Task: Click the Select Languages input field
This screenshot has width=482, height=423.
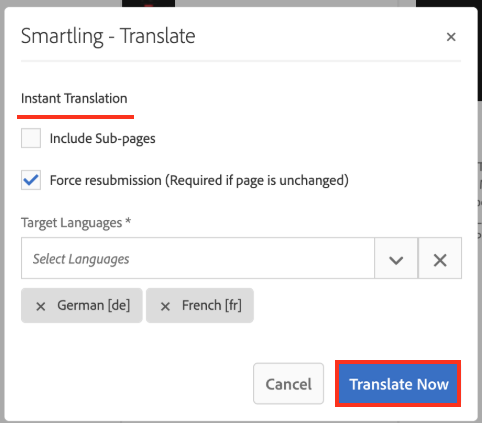Action: [x=198, y=258]
